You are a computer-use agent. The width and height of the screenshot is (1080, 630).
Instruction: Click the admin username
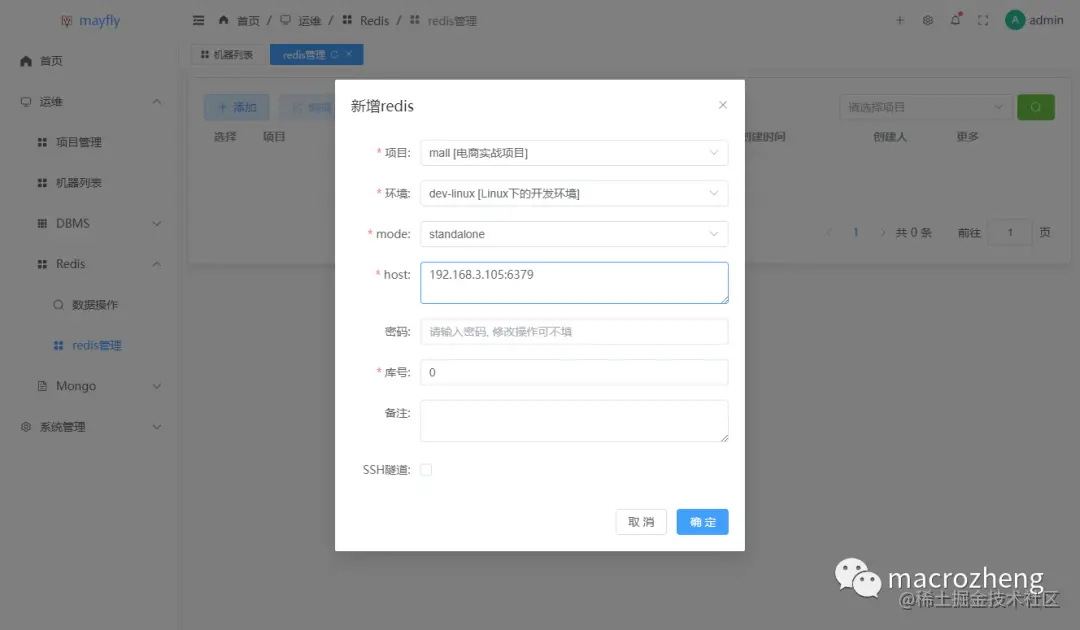pyautogui.click(x=1046, y=21)
